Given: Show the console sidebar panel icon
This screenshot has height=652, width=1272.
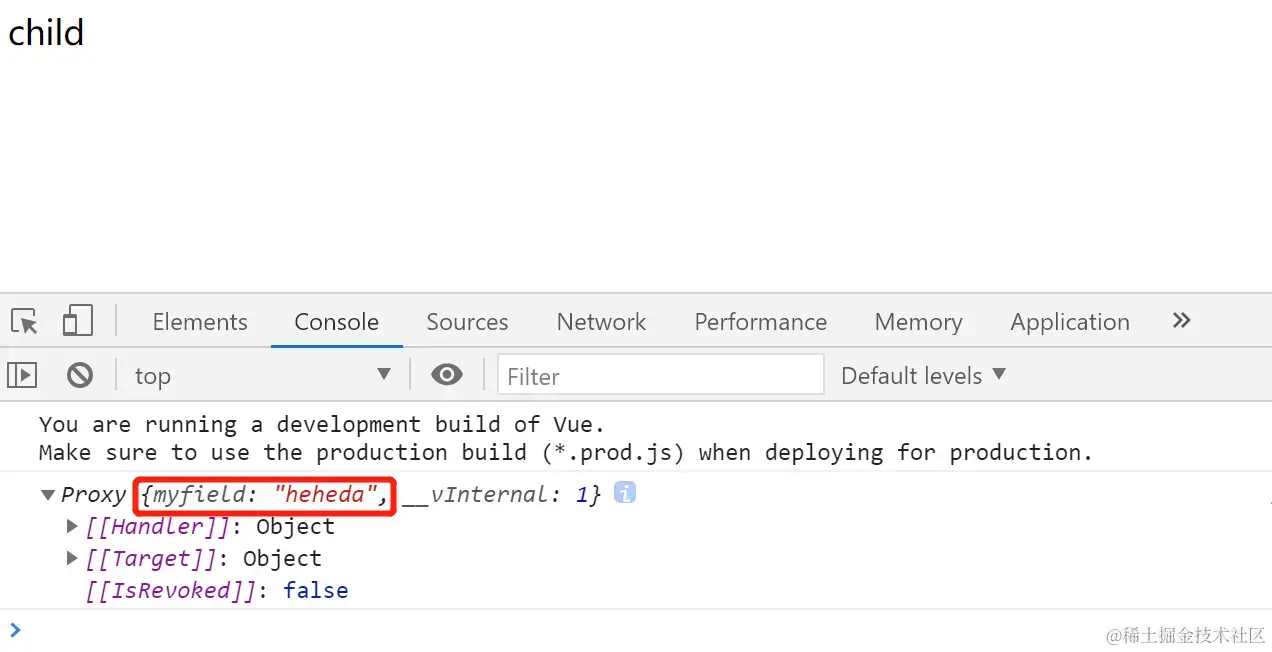Looking at the screenshot, I should click(22, 375).
